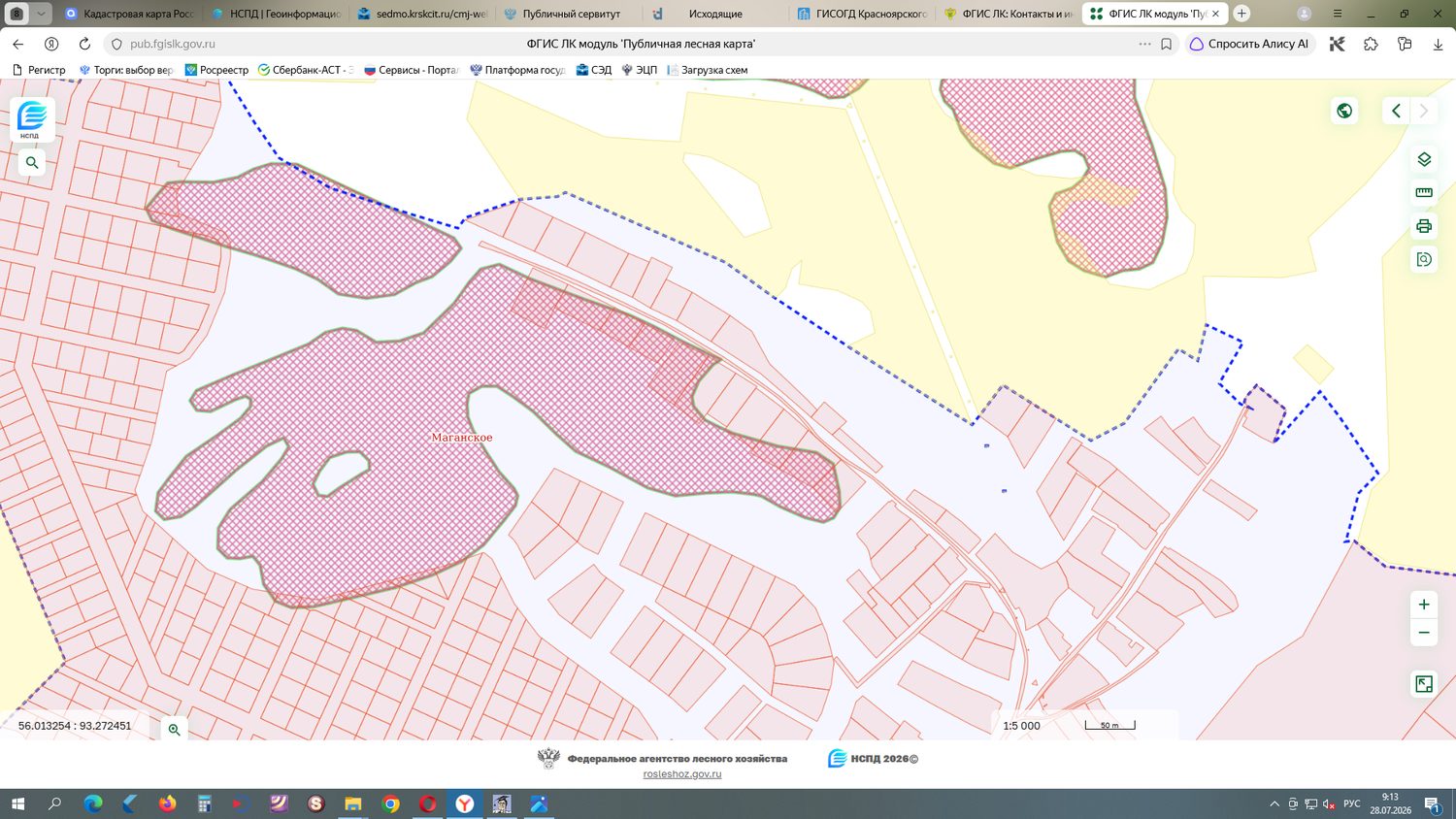Expand the tab list dropdown arrow
This screenshot has width=1456, height=819.
pos(41,14)
